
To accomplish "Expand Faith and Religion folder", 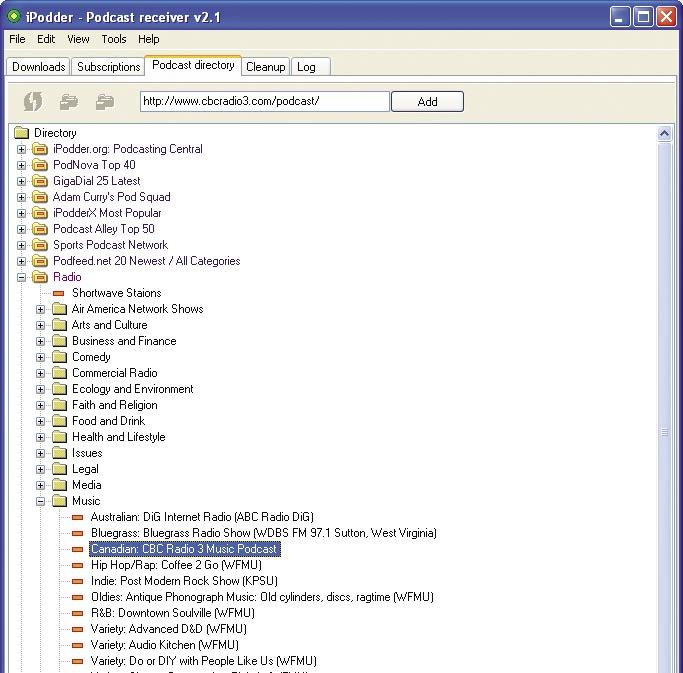I will pyautogui.click(x=41, y=406).
